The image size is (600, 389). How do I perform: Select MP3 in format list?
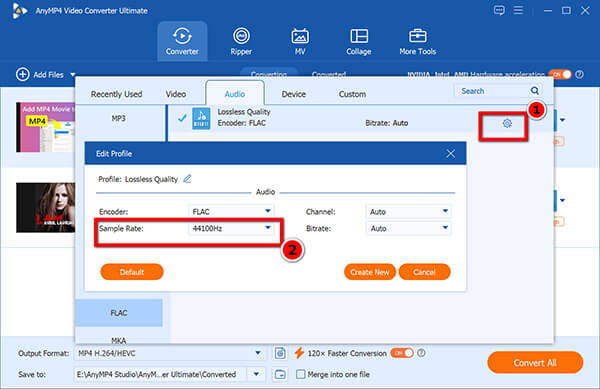119,119
